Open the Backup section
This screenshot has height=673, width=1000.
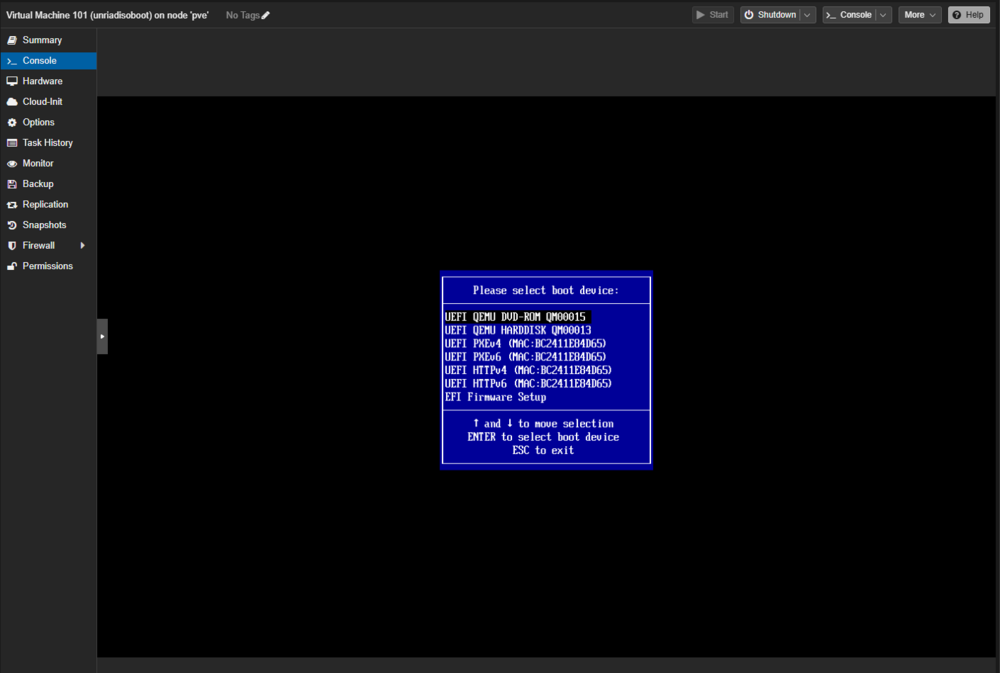tap(48, 184)
